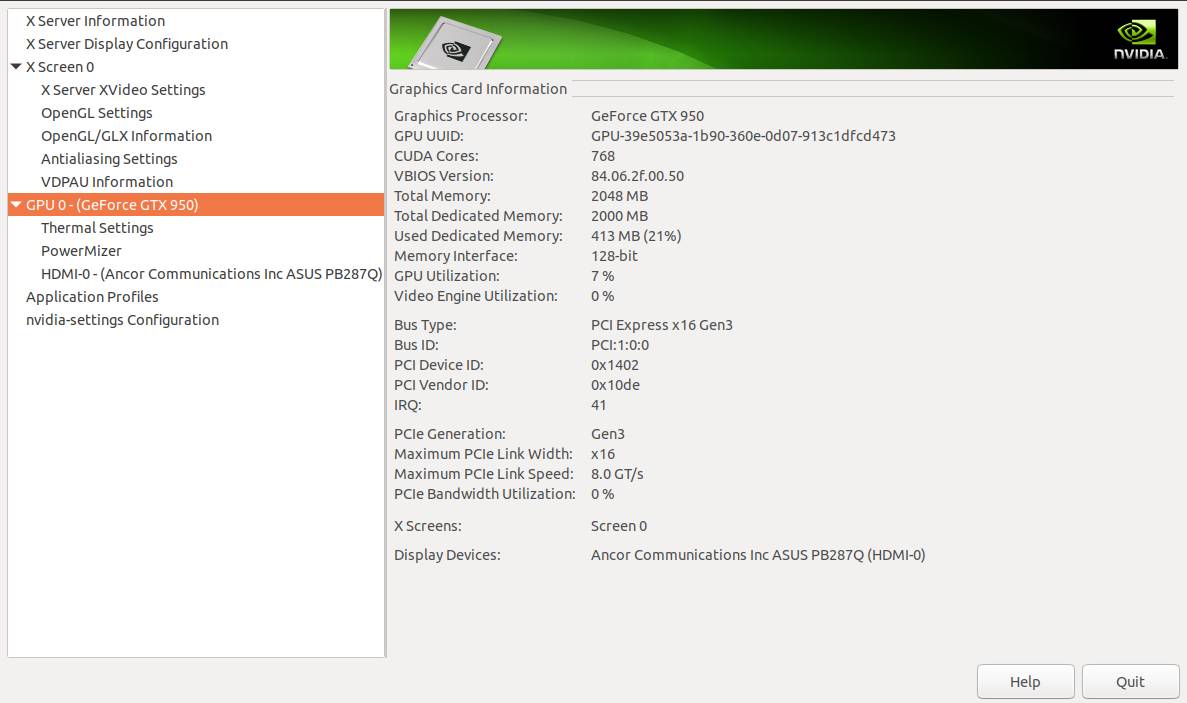1187x703 pixels.
Task: Open X Server XVideo Settings
Action: [x=123, y=90]
